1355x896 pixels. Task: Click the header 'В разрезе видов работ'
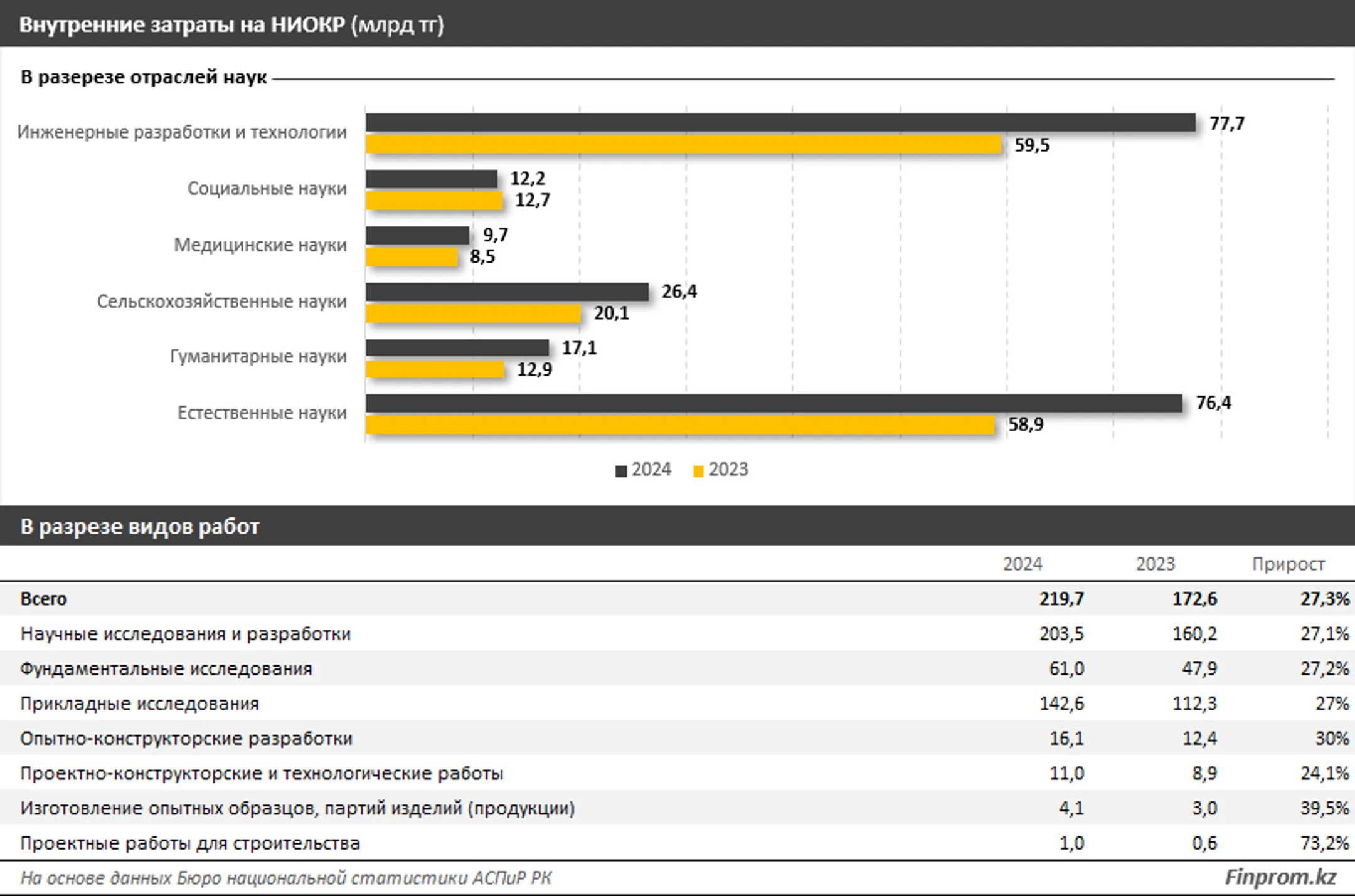pyautogui.click(x=139, y=526)
